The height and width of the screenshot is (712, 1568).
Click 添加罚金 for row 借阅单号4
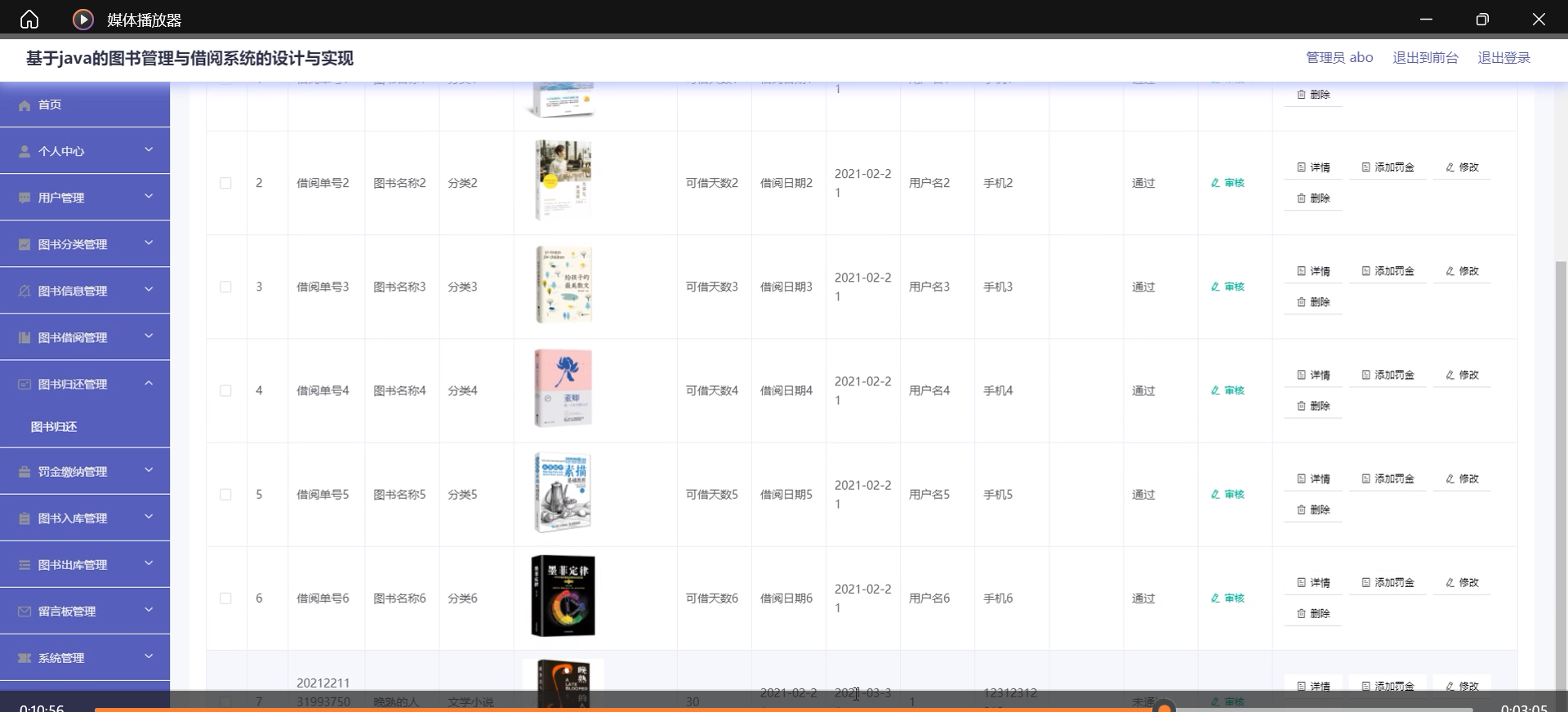[1388, 375]
